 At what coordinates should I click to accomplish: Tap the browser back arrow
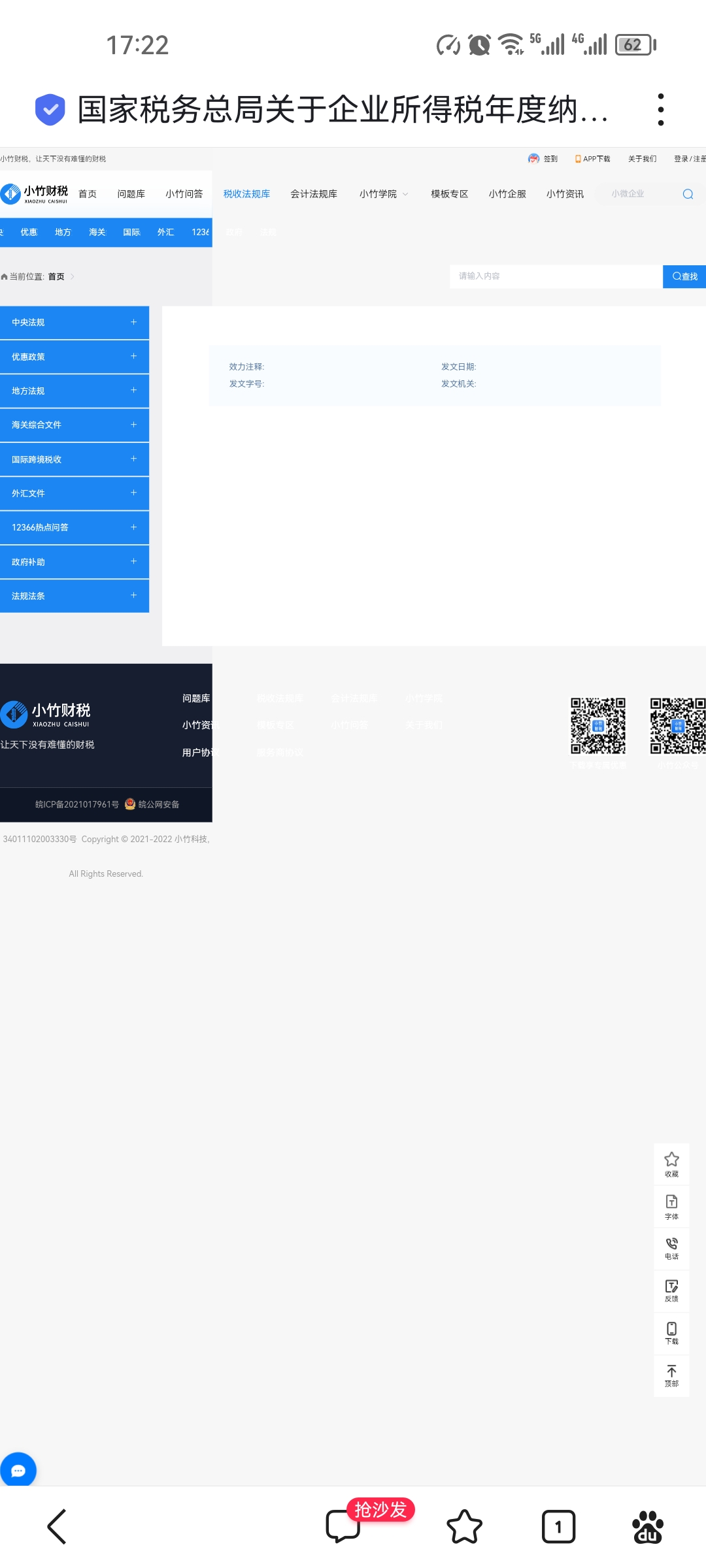[x=57, y=1527]
